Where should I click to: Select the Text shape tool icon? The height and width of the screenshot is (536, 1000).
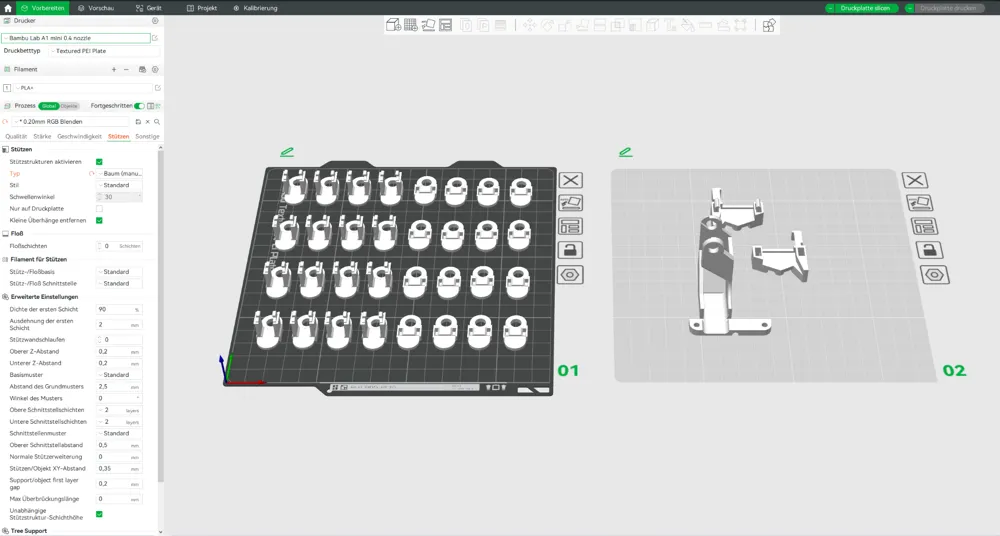(670, 25)
